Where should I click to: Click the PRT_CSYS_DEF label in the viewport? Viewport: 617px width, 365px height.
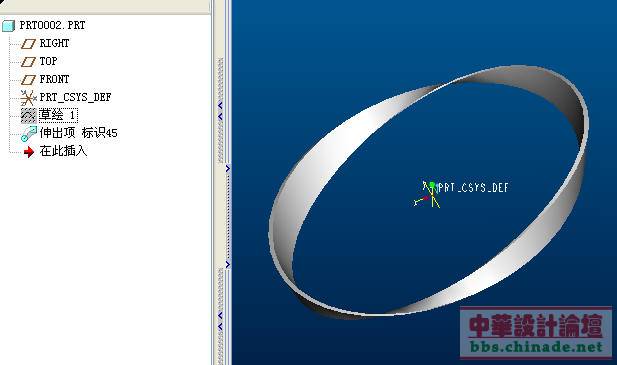[473, 188]
